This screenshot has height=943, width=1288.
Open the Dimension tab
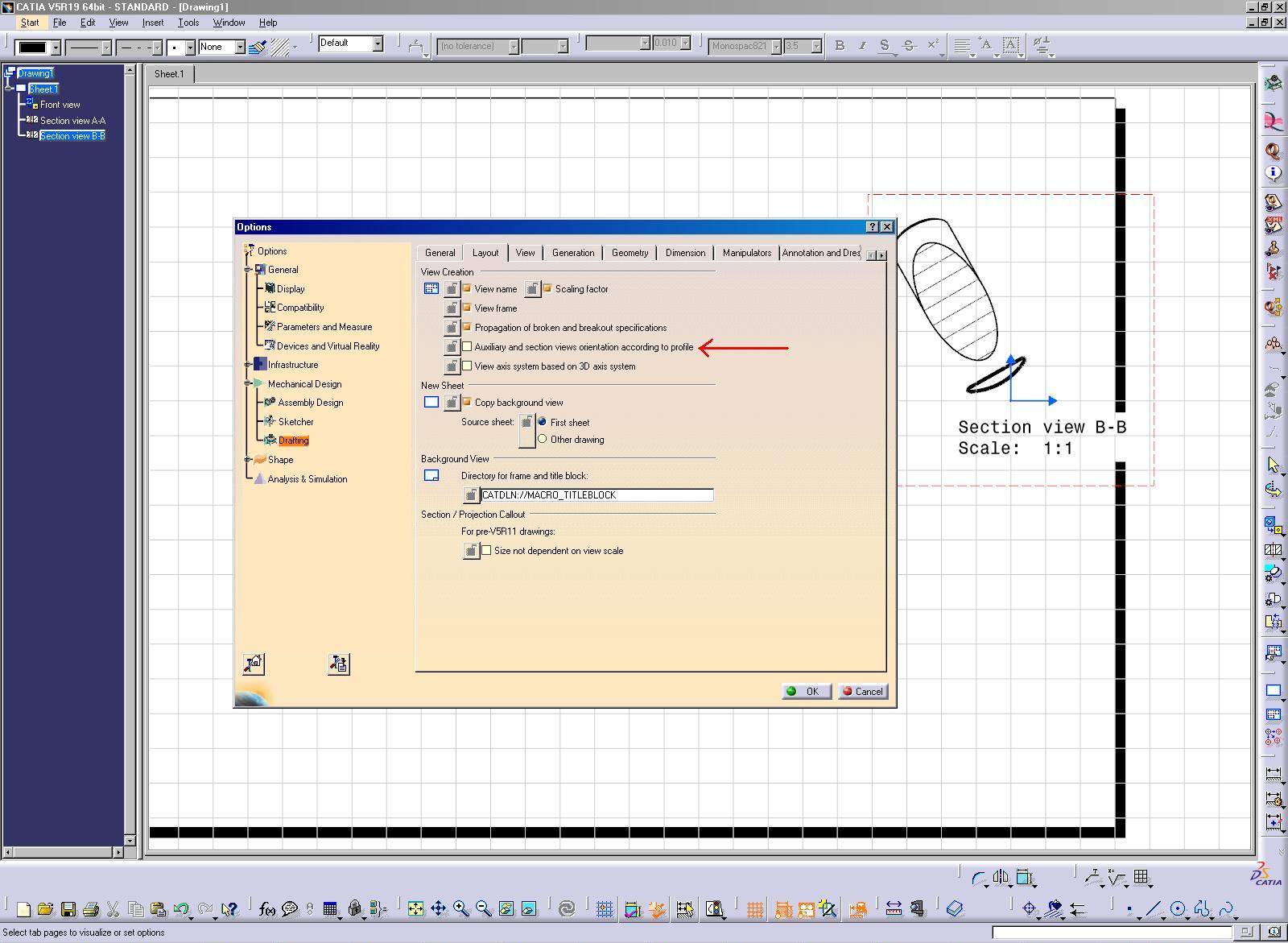pyautogui.click(x=685, y=253)
